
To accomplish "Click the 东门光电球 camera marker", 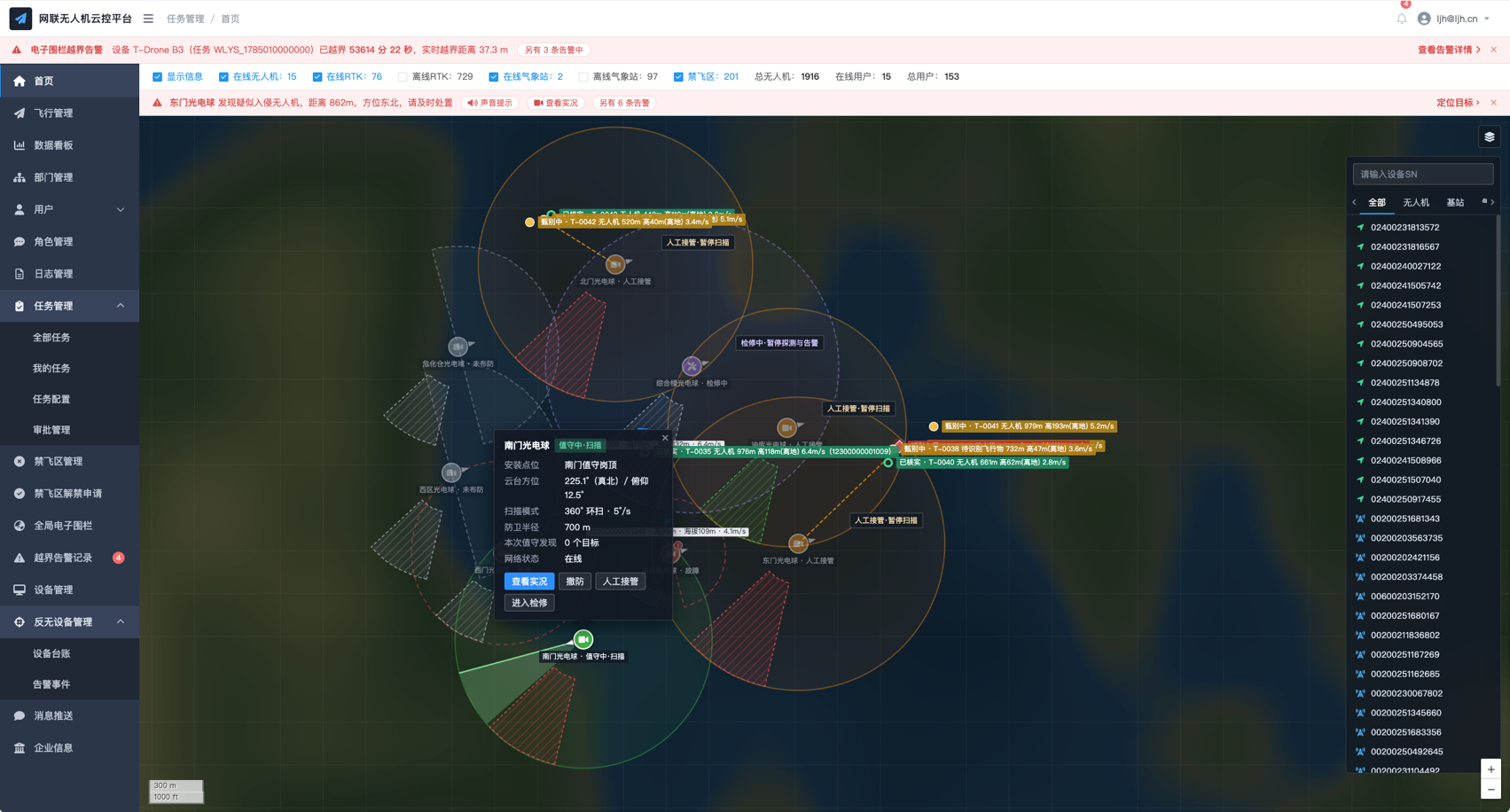I will [x=798, y=543].
